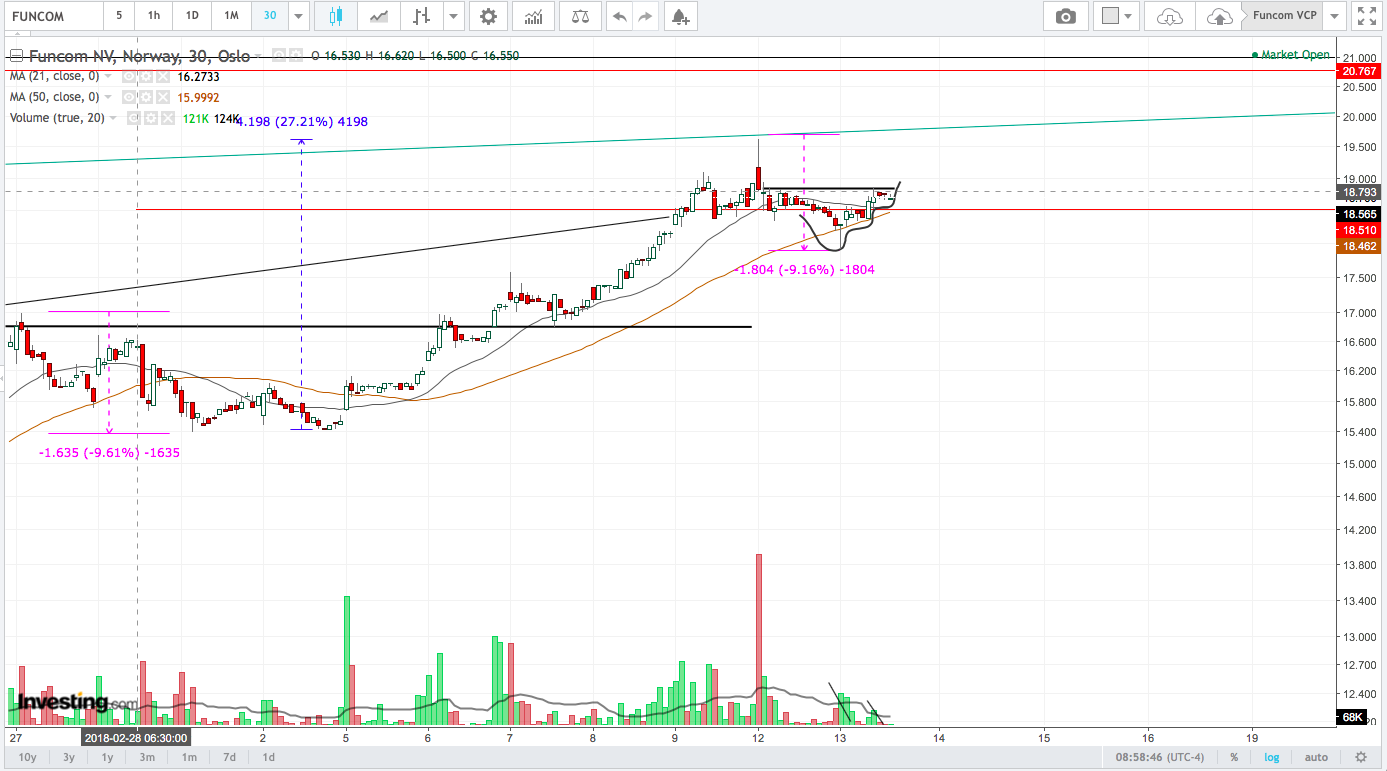
Task: Open indicators panel icon
Action: pos(535,16)
